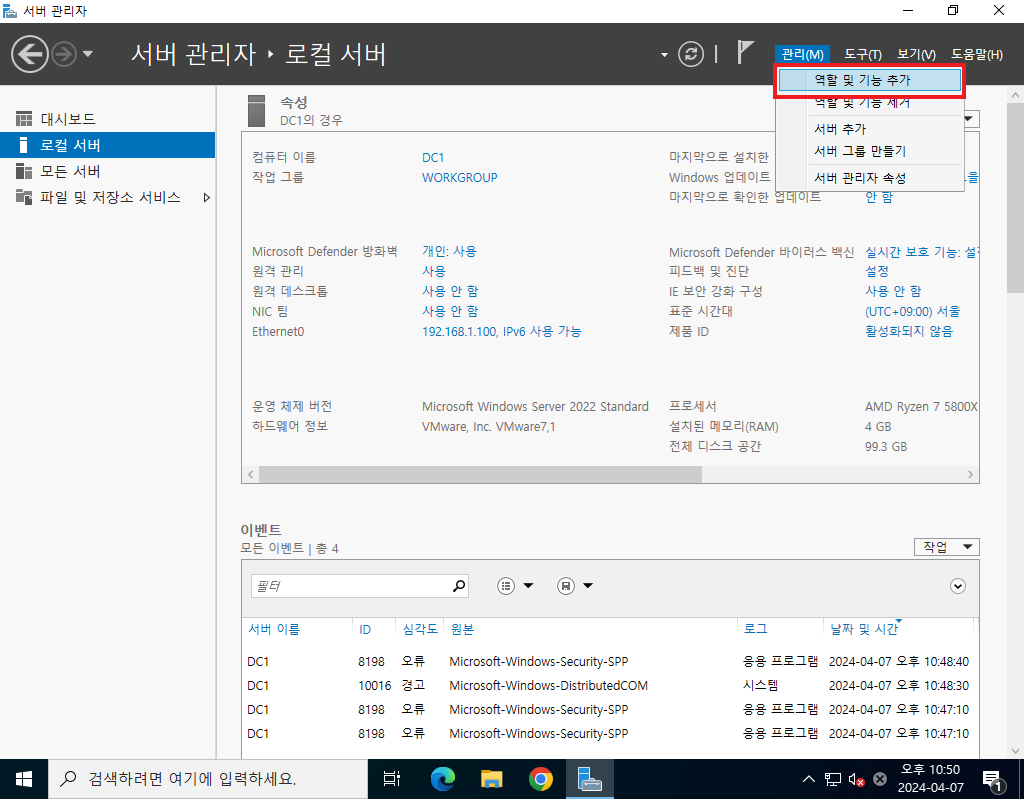Sort events by 심각도 column
This screenshot has height=799, width=1024.
click(x=419, y=629)
